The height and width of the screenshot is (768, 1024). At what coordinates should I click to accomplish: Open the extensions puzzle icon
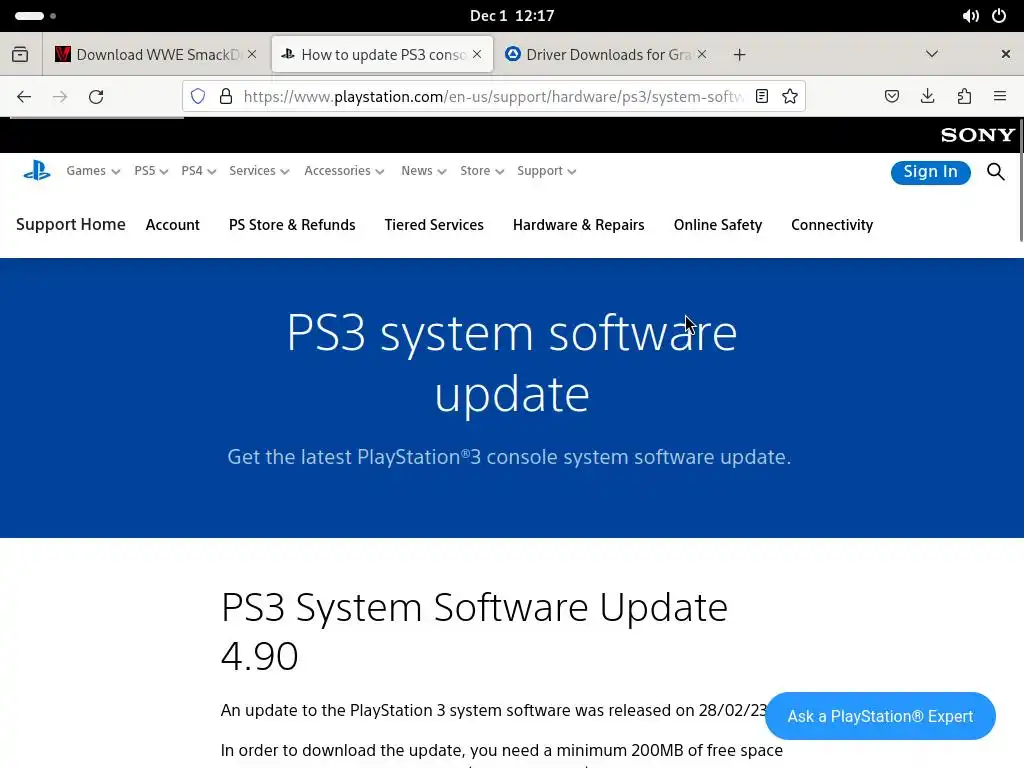coord(964,97)
